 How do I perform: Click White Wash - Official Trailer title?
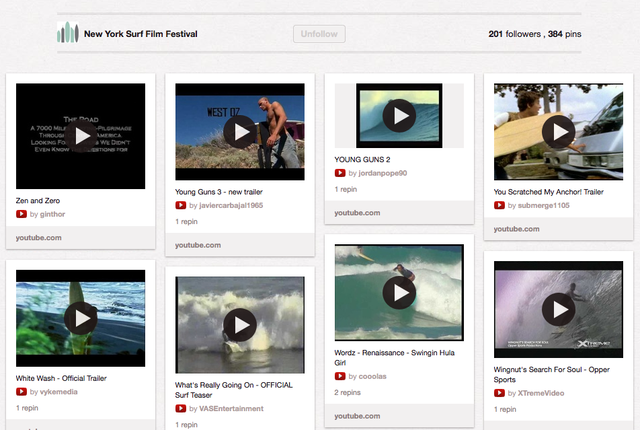point(61,378)
